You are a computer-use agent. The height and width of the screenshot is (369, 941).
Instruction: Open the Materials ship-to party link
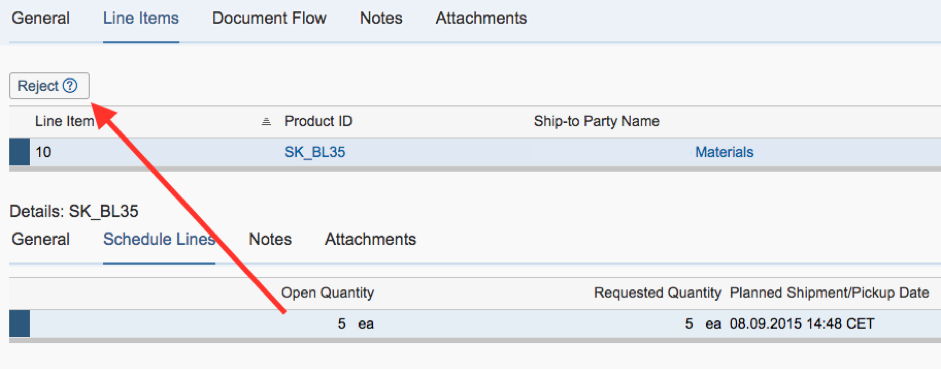pyautogui.click(x=724, y=152)
